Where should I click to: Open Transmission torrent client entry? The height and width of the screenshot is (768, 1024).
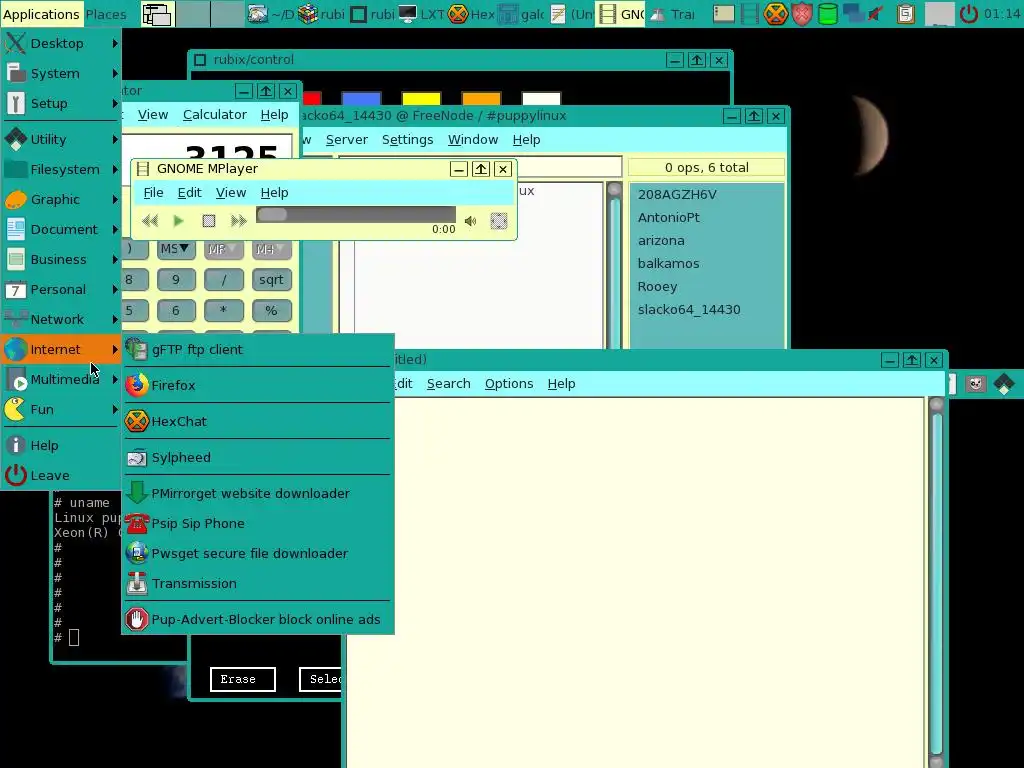point(258,583)
